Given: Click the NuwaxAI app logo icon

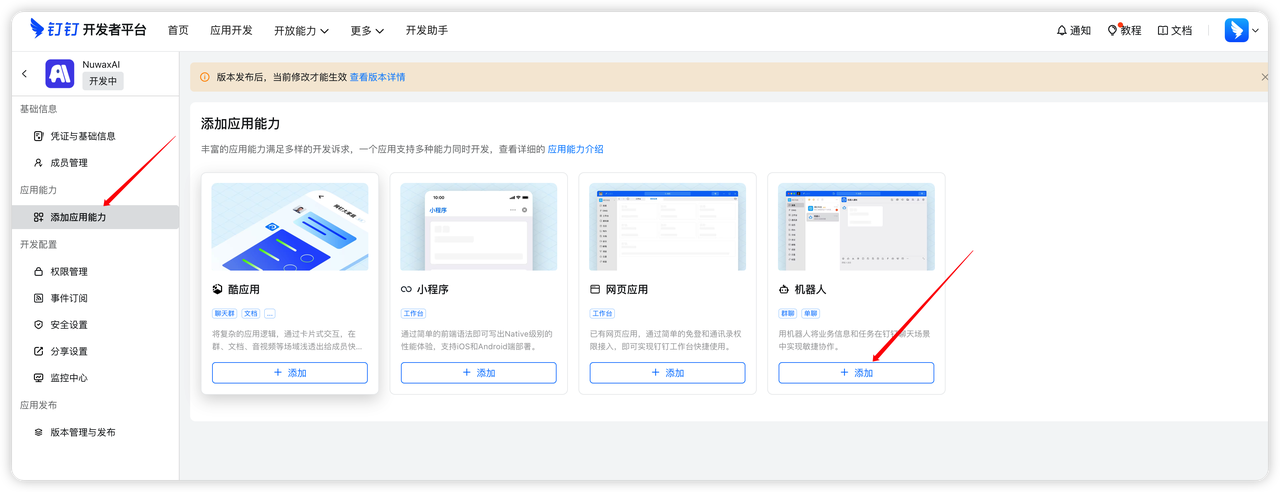Looking at the screenshot, I should (60, 73).
